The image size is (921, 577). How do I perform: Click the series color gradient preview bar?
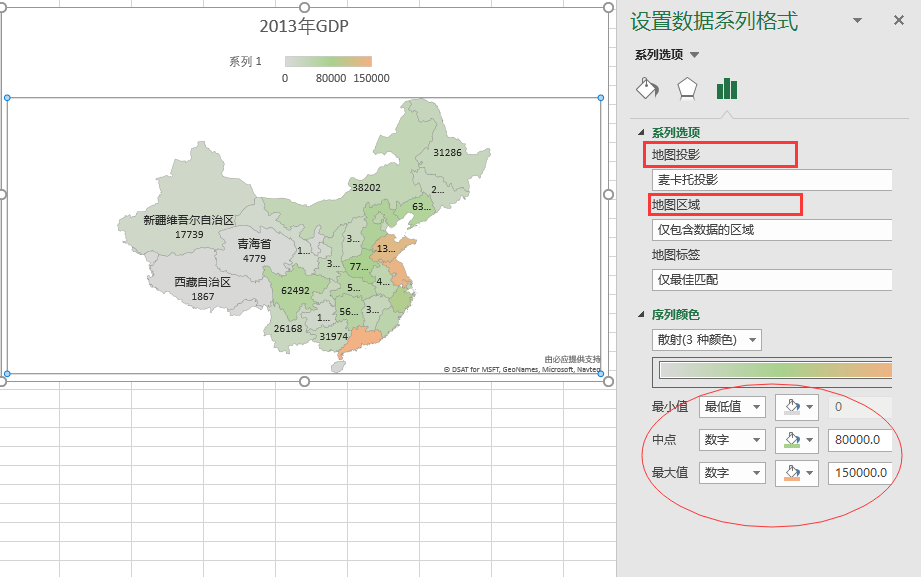click(x=775, y=370)
